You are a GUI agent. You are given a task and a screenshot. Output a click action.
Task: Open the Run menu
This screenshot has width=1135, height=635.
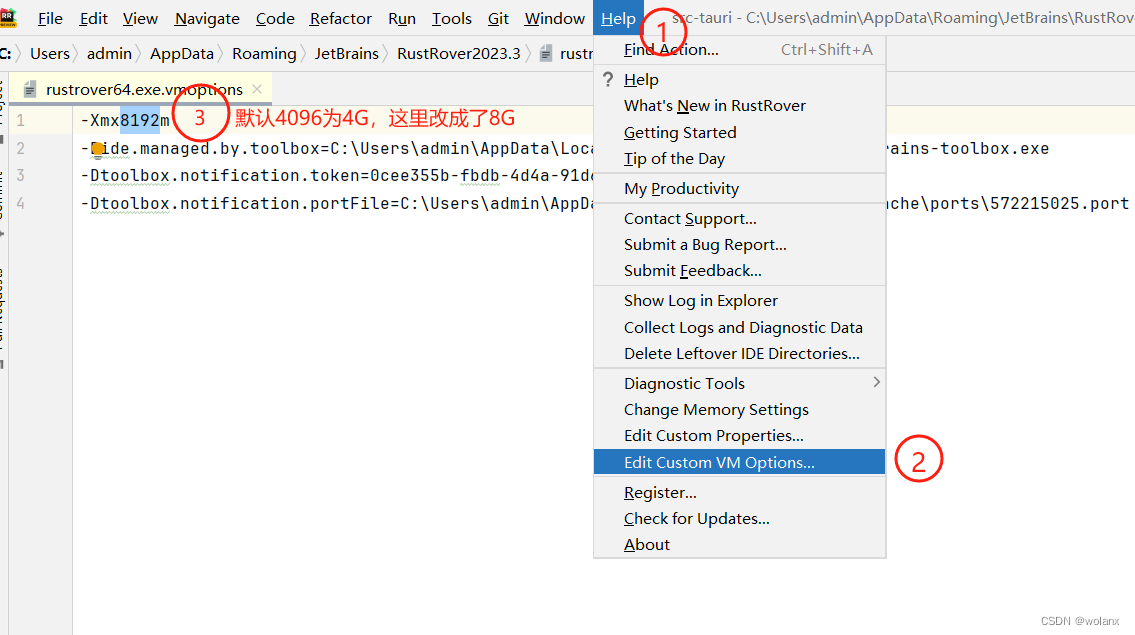click(x=402, y=18)
